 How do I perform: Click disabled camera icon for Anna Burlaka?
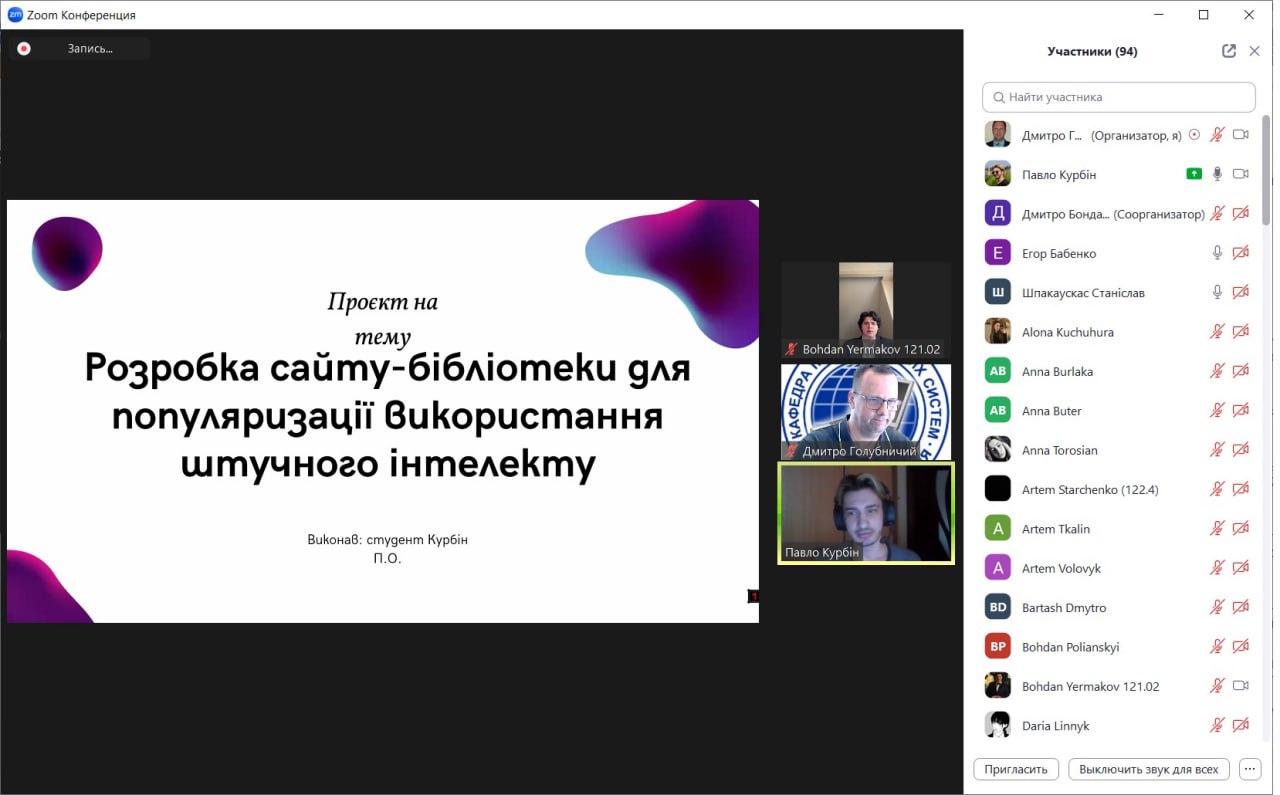point(1241,371)
